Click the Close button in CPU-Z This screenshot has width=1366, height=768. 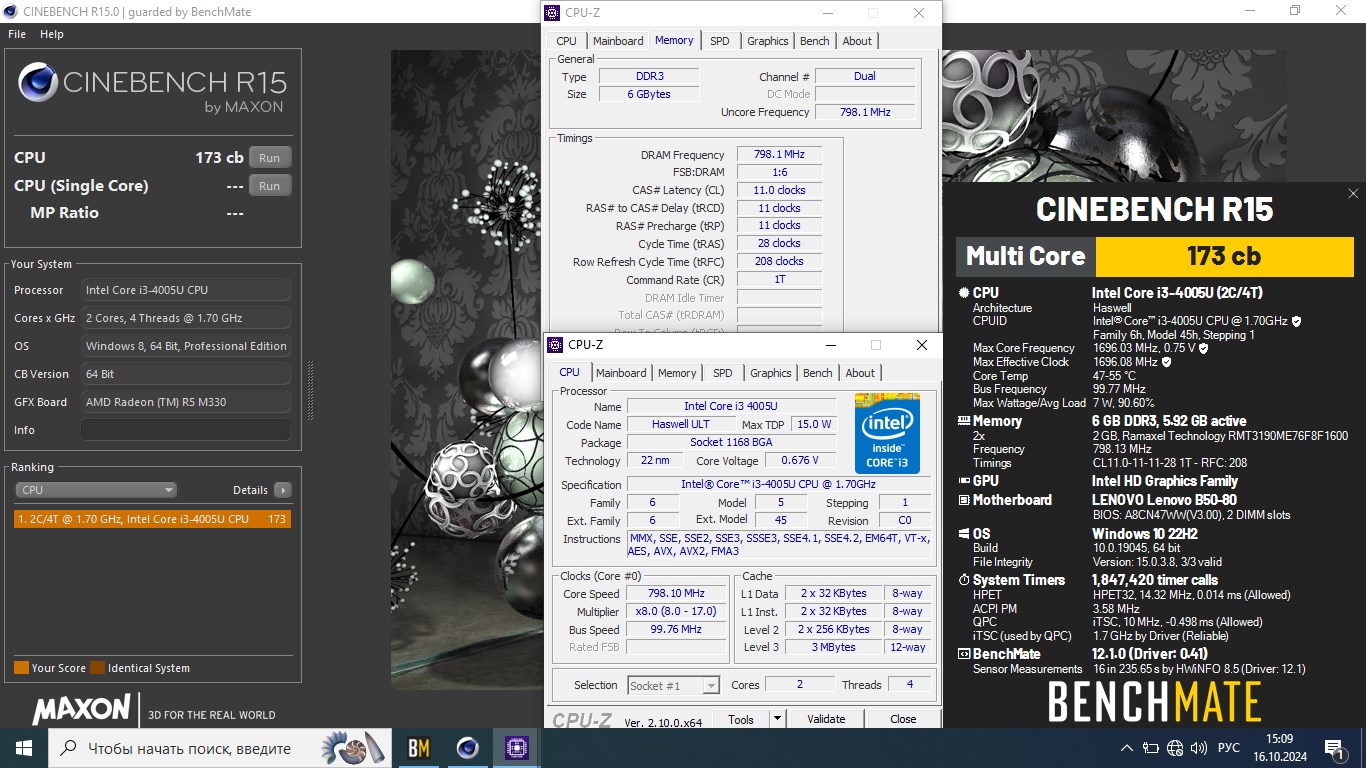[903, 719]
